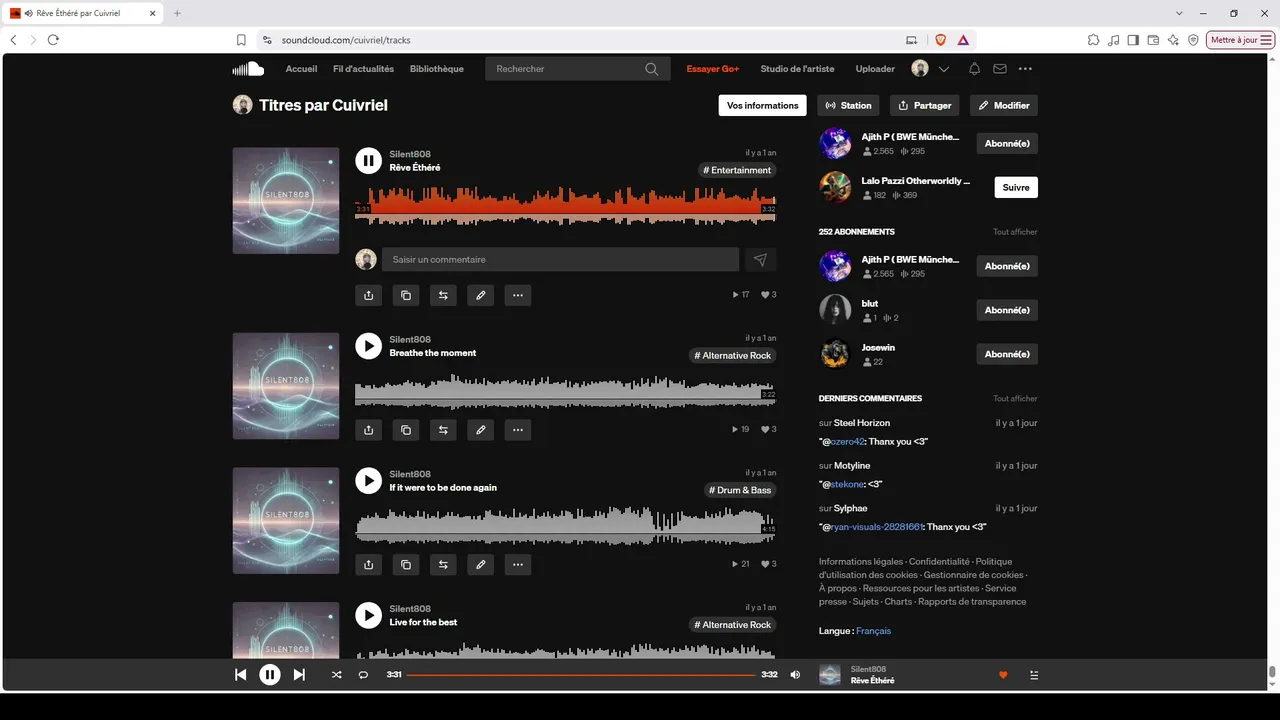This screenshot has height=720, width=1280.
Task: Edit the Rêve Éthéré track with the pencil icon
Action: point(481,295)
